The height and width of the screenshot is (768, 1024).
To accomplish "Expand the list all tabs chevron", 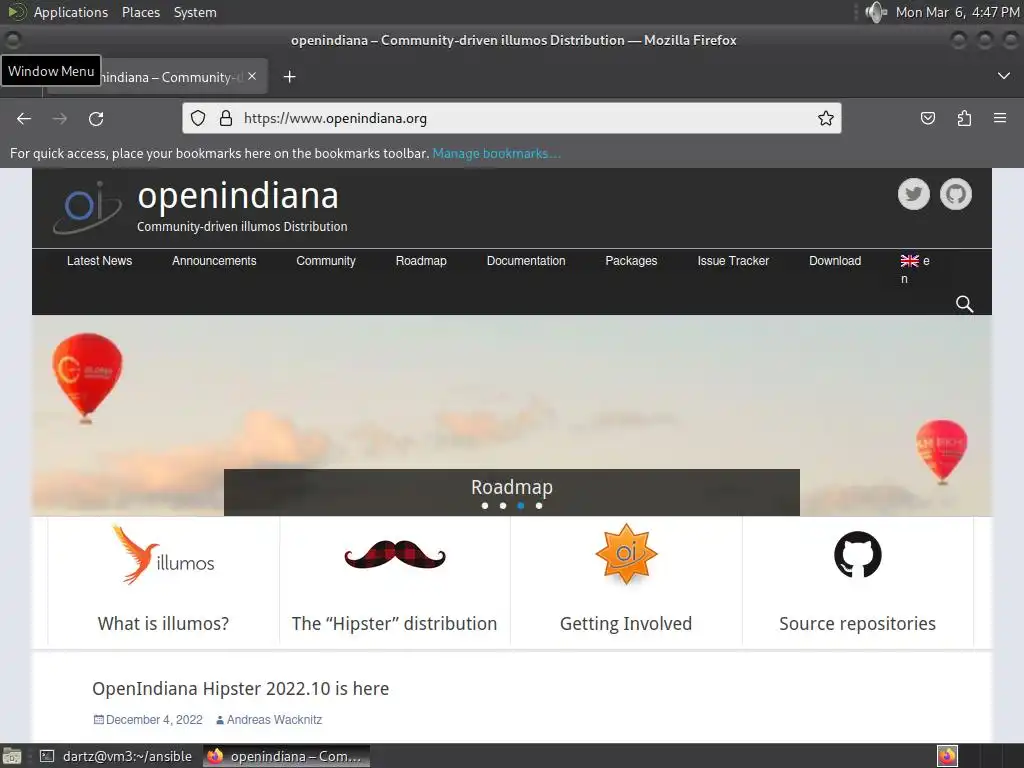I will [1004, 76].
